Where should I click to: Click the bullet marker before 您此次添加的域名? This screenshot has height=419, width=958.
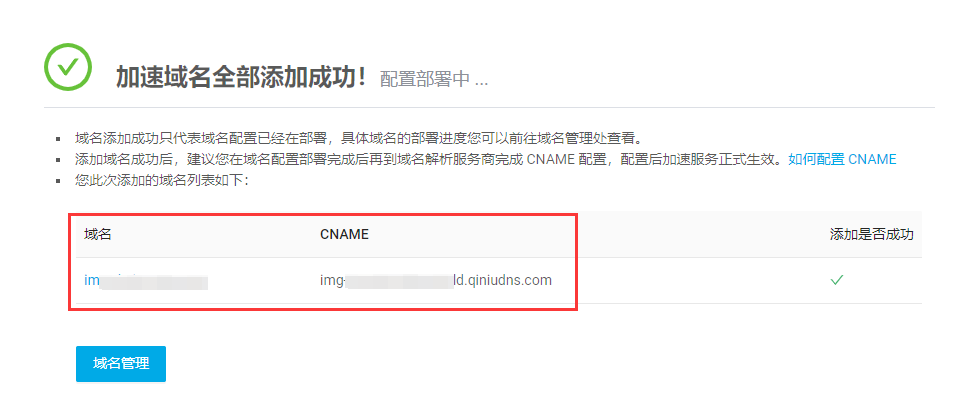[x=58, y=183]
